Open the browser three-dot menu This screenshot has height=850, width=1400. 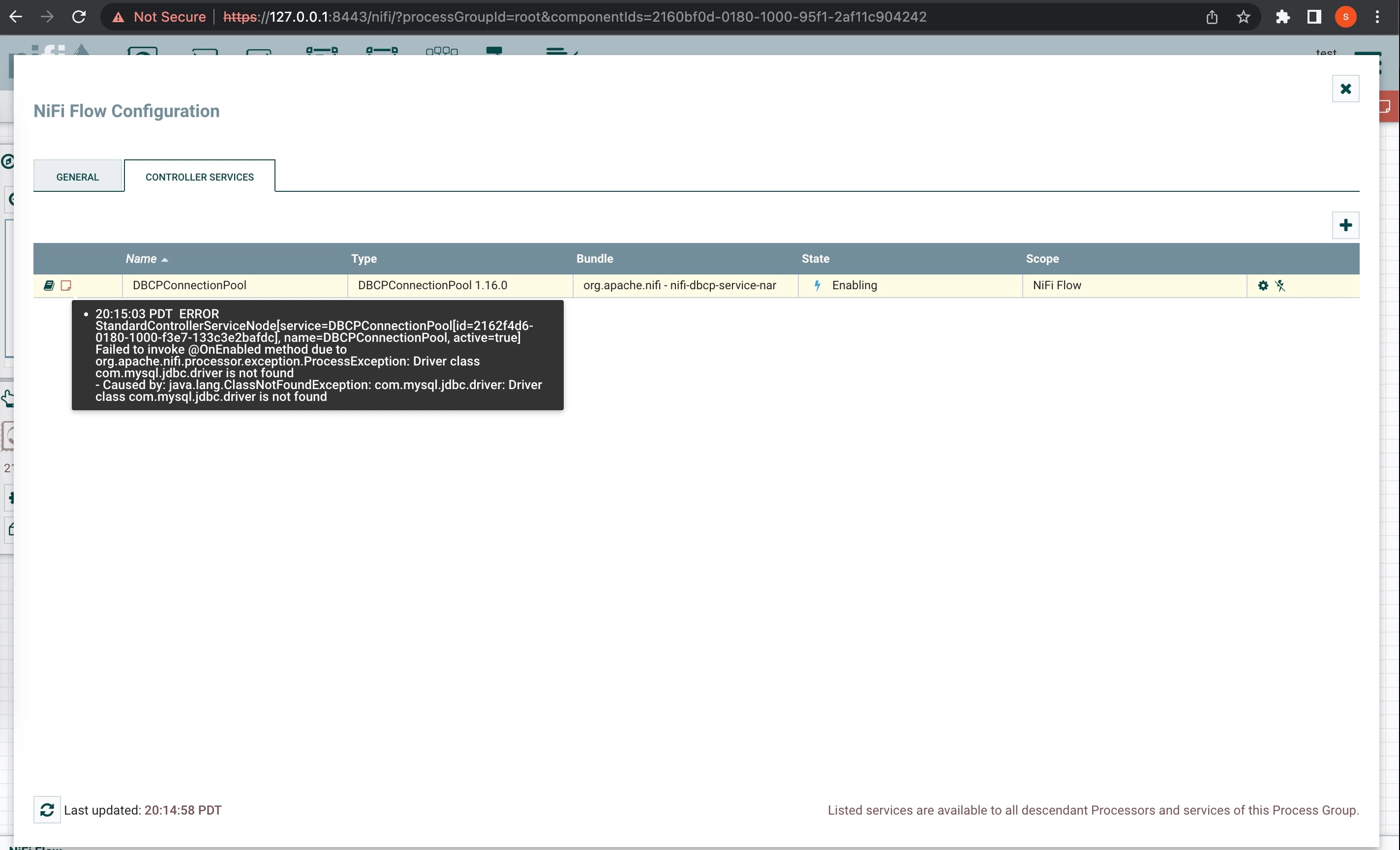tap(1377, 17)
